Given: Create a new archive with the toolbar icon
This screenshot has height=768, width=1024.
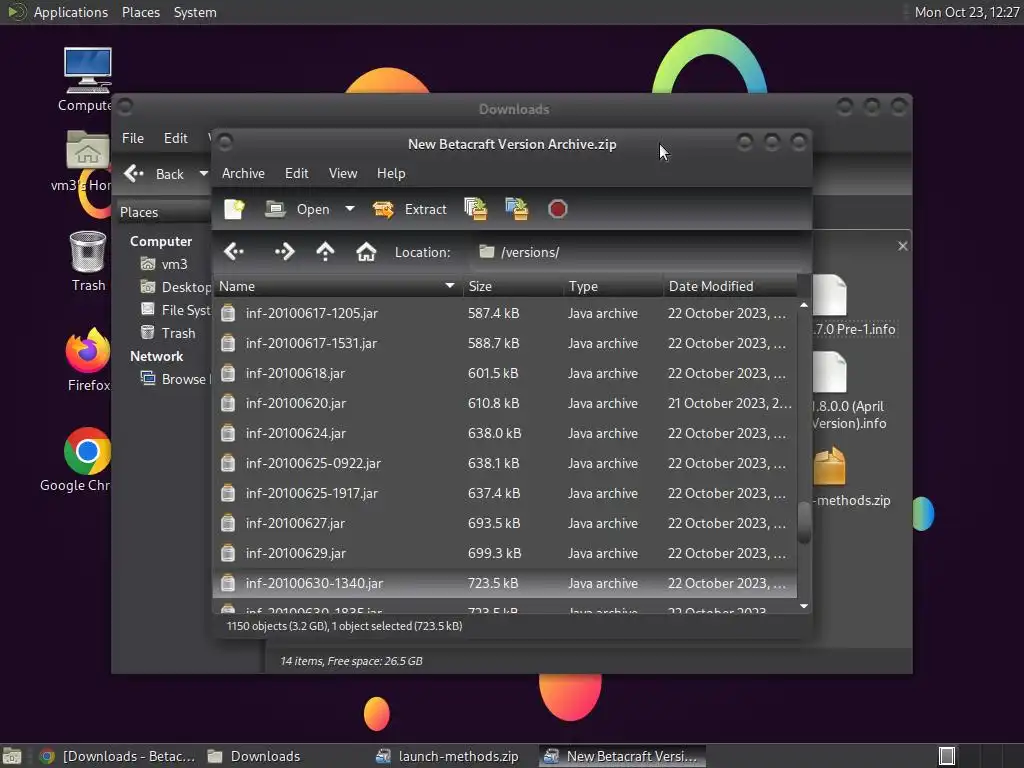Looking at the screenshot, I should [234, 209].
